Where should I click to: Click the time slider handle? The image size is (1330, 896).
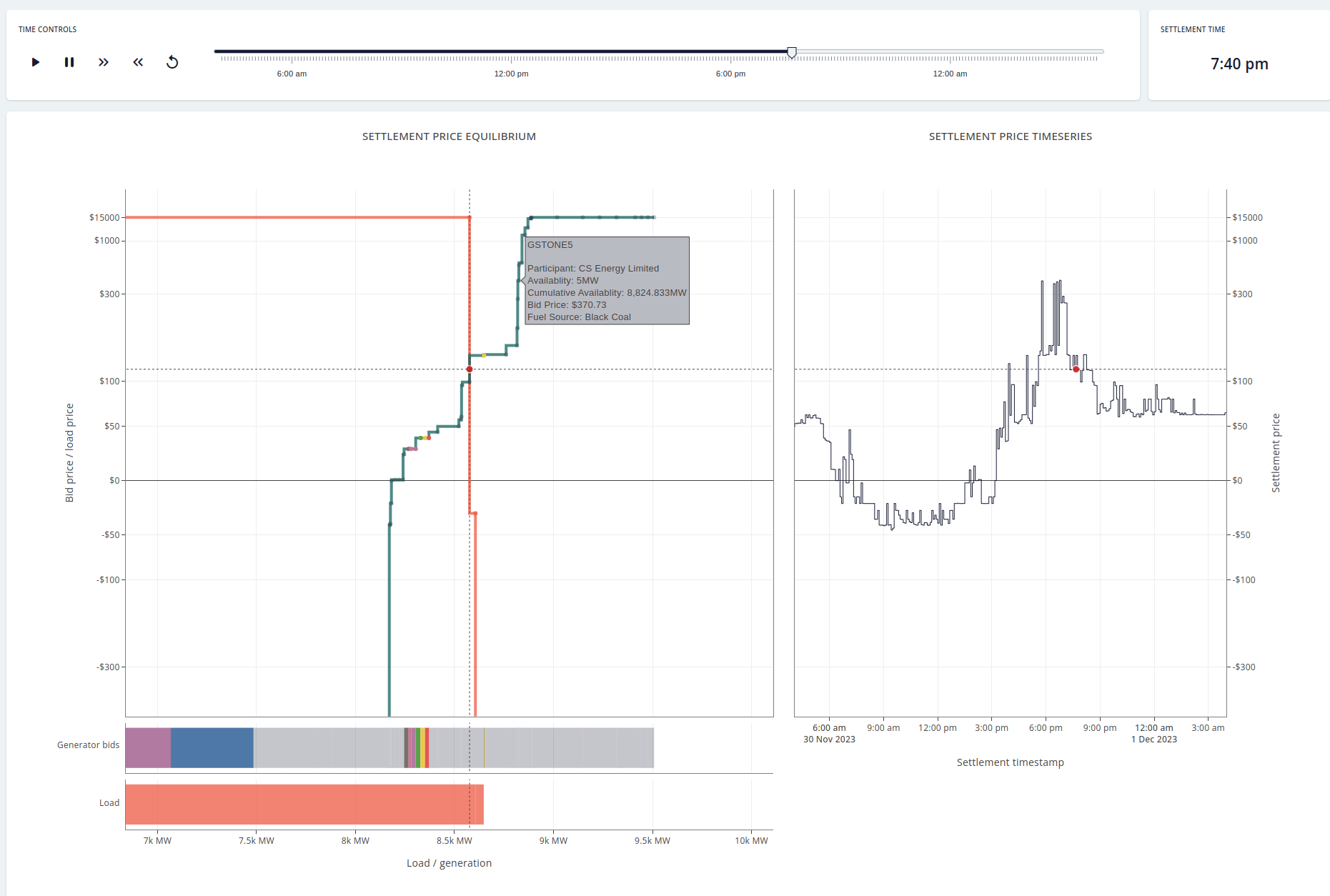[792, 52]
